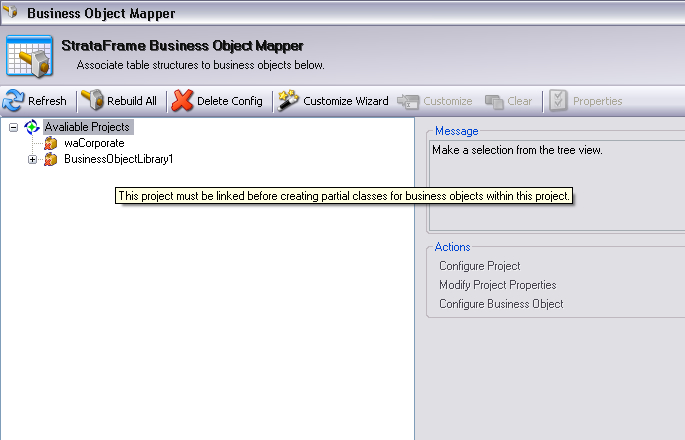Click the Clear toolbar icon

pyautogui.click(x=494, y=101)
